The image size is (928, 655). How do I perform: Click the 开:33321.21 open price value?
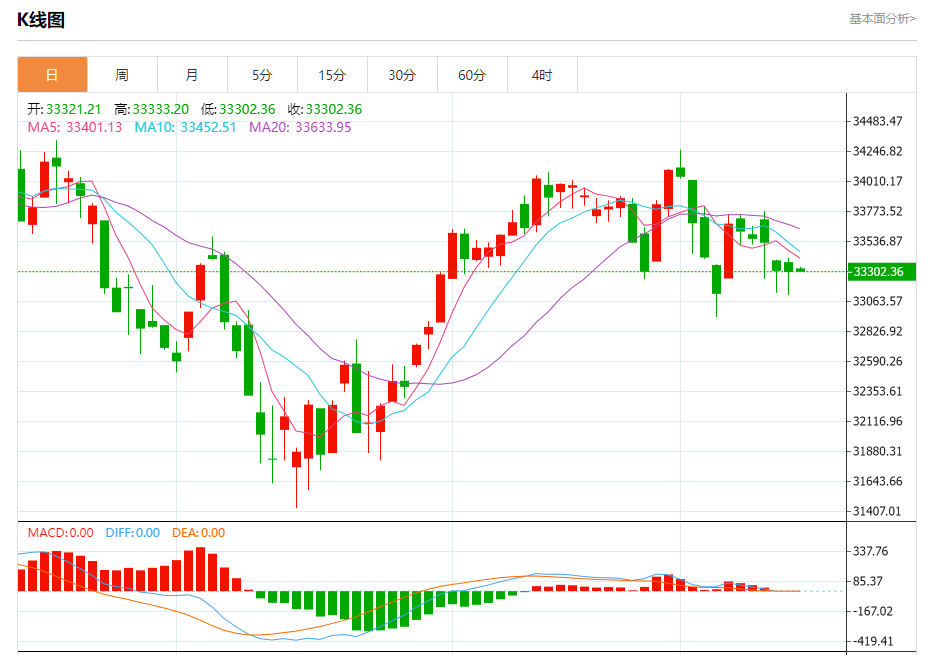point(65,109)
